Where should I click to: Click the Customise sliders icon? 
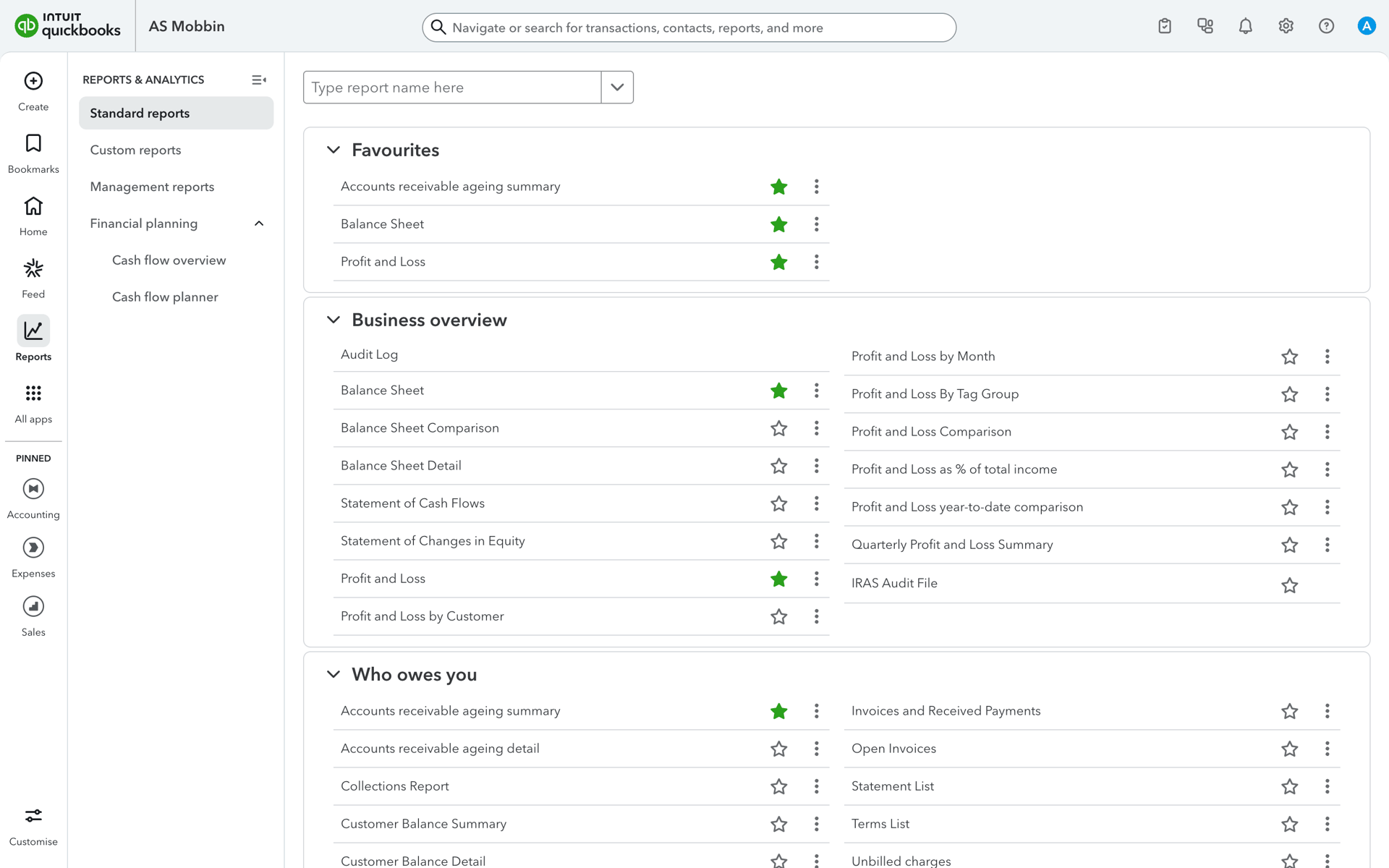(x=33, y=816)
